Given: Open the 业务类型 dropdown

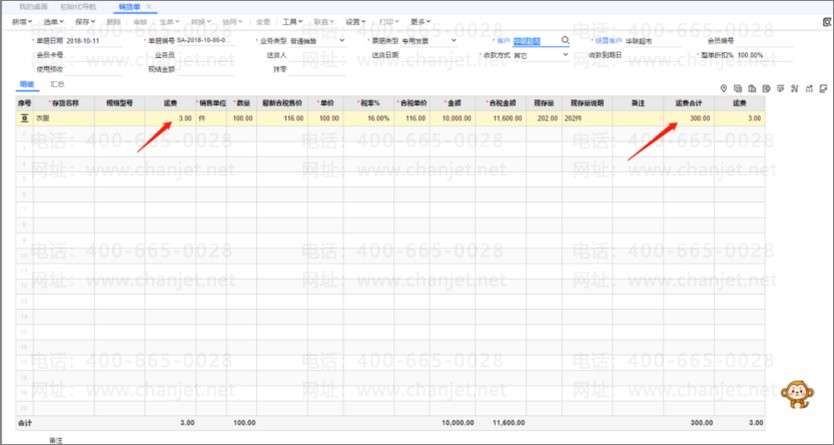Looking at the screenshot, I should [x=342, y=41].
